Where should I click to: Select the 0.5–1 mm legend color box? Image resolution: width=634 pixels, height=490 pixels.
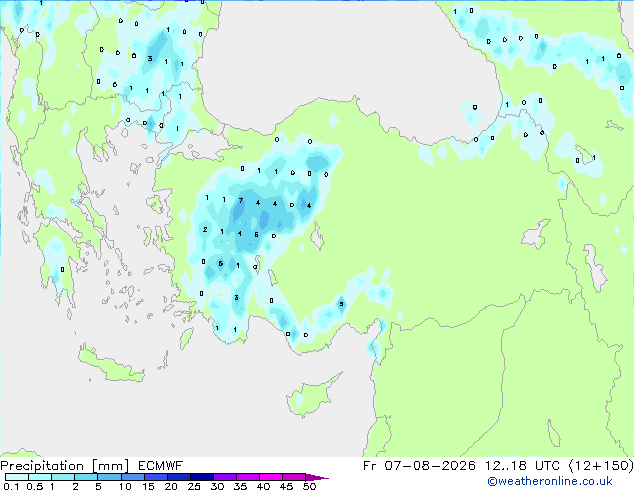click(x=40, y=477)
